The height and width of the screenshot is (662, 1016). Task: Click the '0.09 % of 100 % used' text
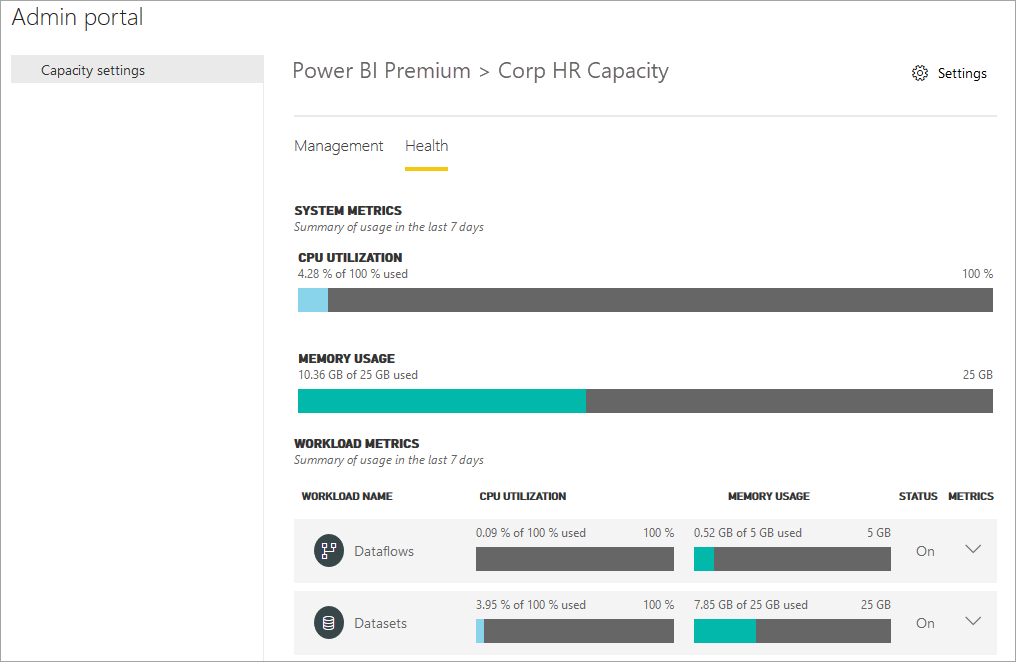coord(531,533)
